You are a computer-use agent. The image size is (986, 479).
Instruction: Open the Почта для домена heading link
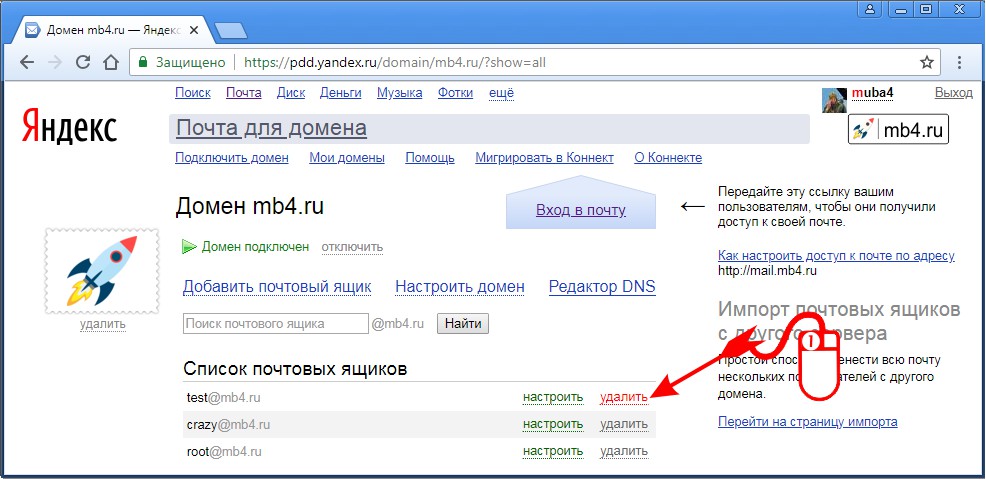click(271, 129)
